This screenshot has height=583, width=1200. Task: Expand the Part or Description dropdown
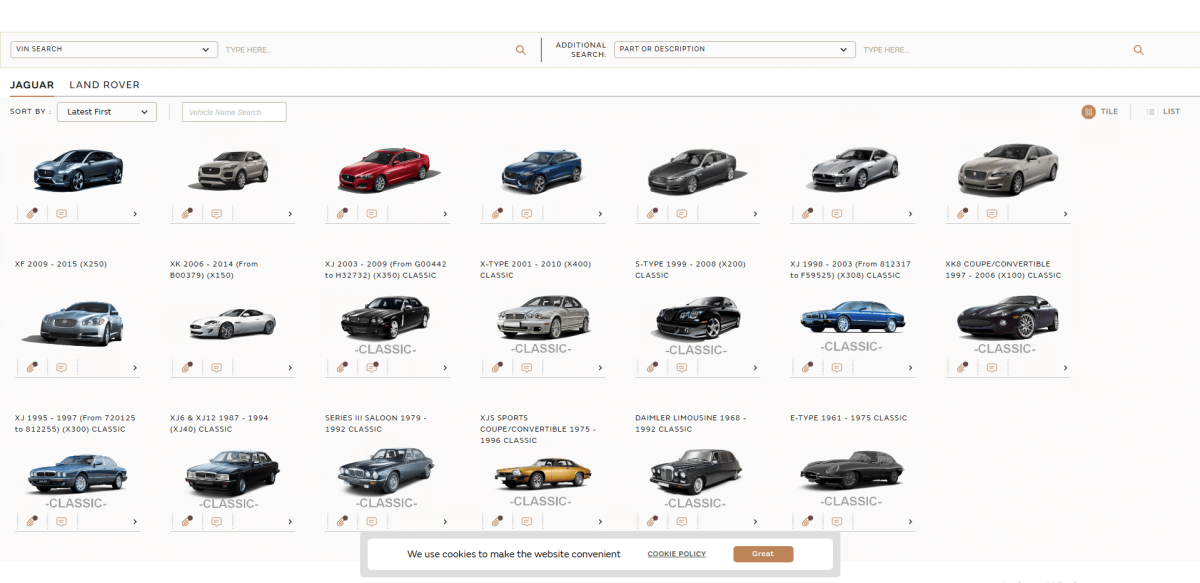(x=734, y=49)
